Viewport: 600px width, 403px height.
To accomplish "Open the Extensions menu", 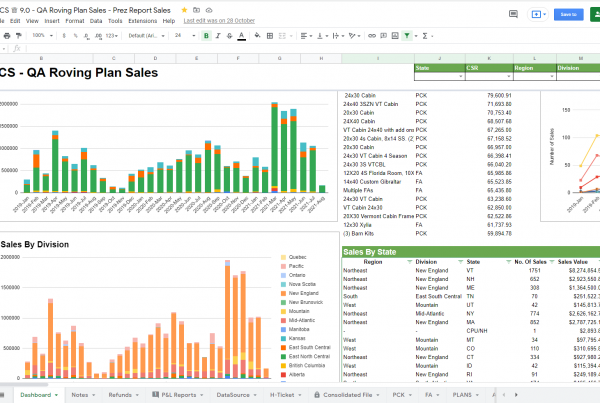I will (x=142, y=20).
